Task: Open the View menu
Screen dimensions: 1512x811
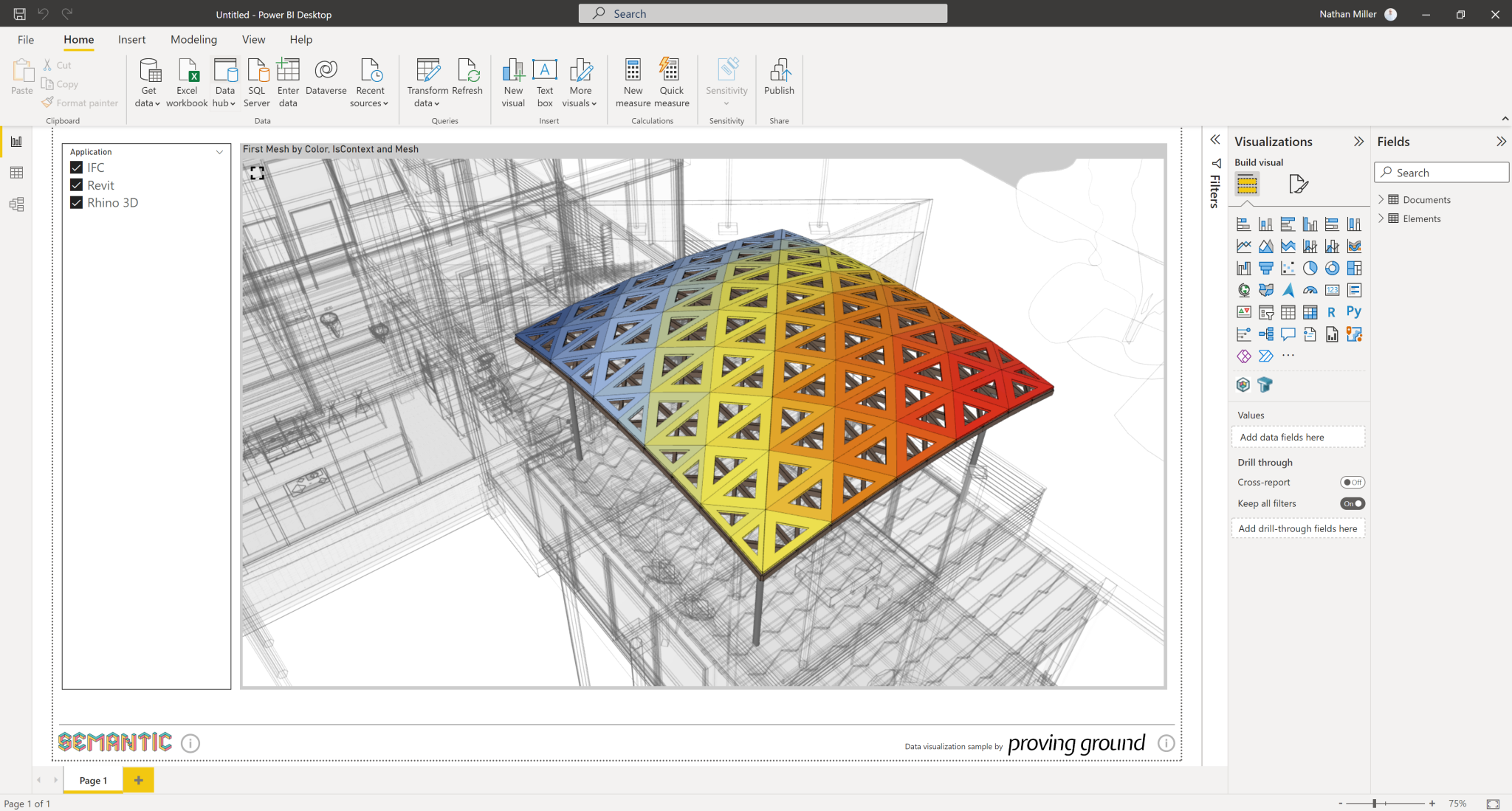Action: [x=253, y=39]
